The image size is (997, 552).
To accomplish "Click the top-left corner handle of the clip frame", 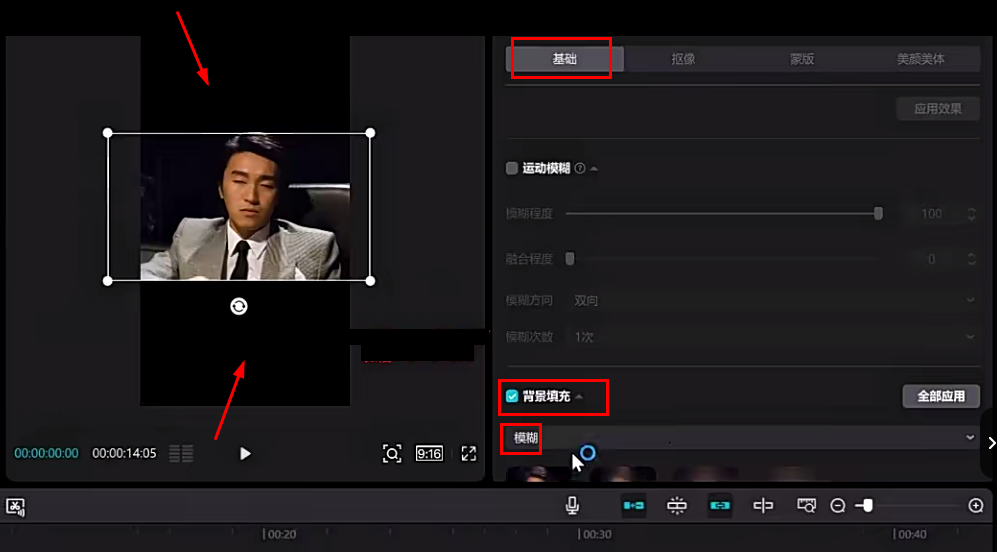I will click(107, 133).
